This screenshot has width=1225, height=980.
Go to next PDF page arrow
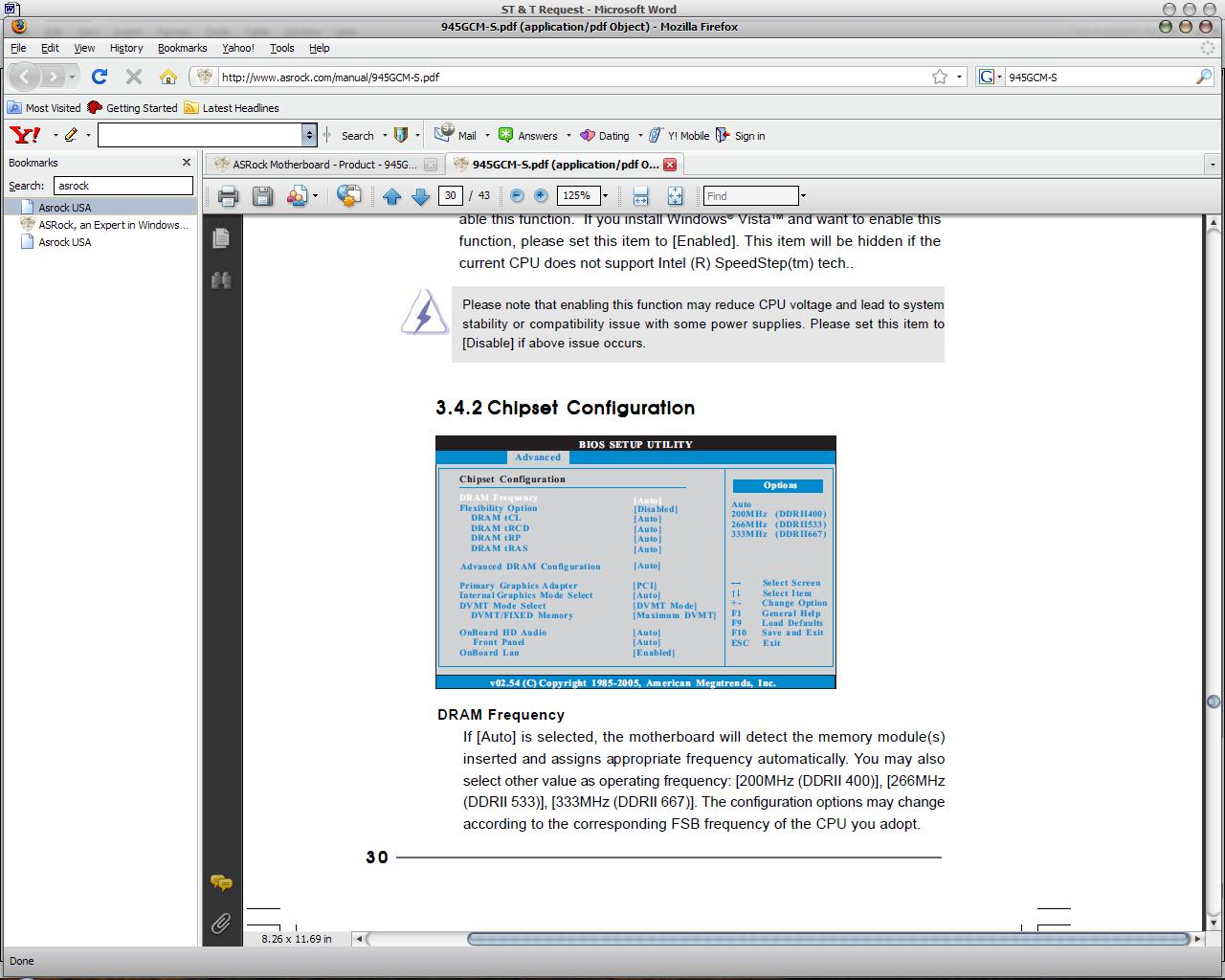click(x=420, y=196)
